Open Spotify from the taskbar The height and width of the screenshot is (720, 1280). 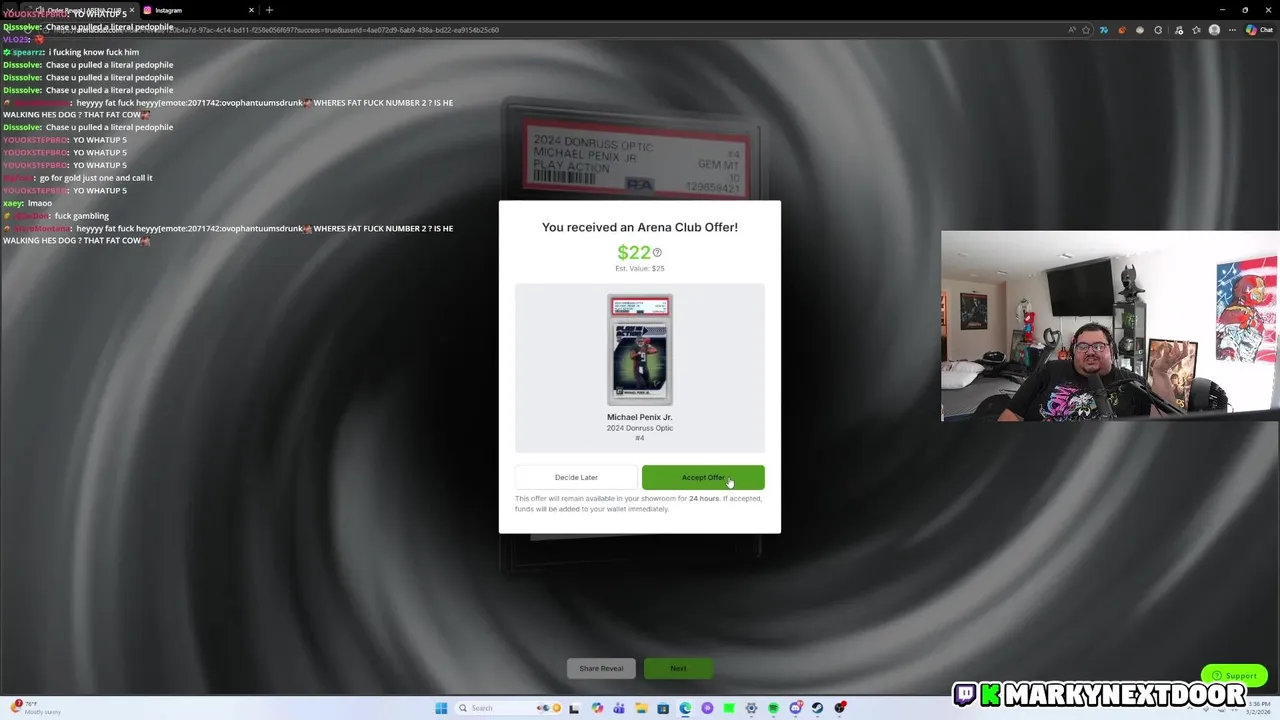(773, 708)
